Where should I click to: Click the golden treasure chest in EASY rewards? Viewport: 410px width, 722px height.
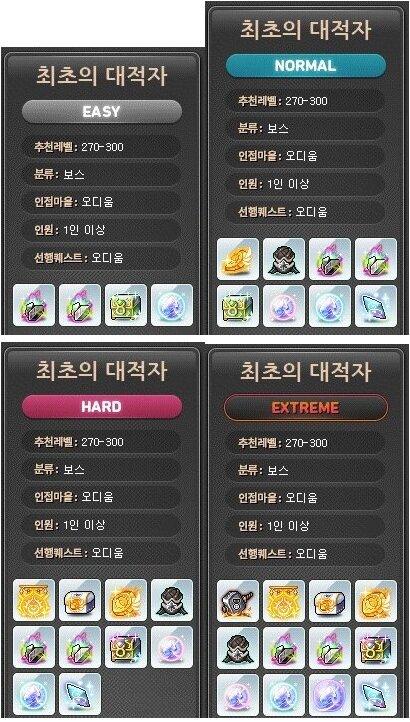pos(126,305)
